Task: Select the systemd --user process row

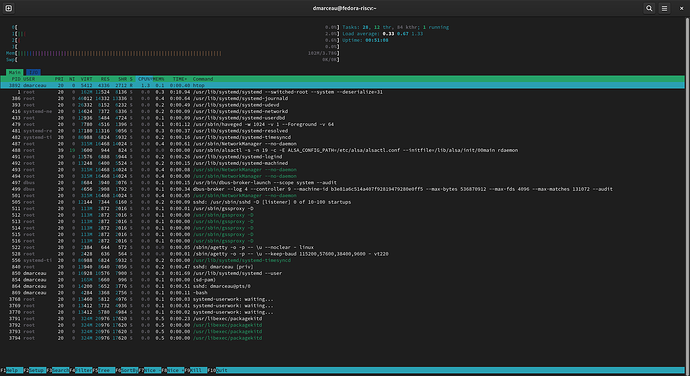Action: (x=342, y=273)
